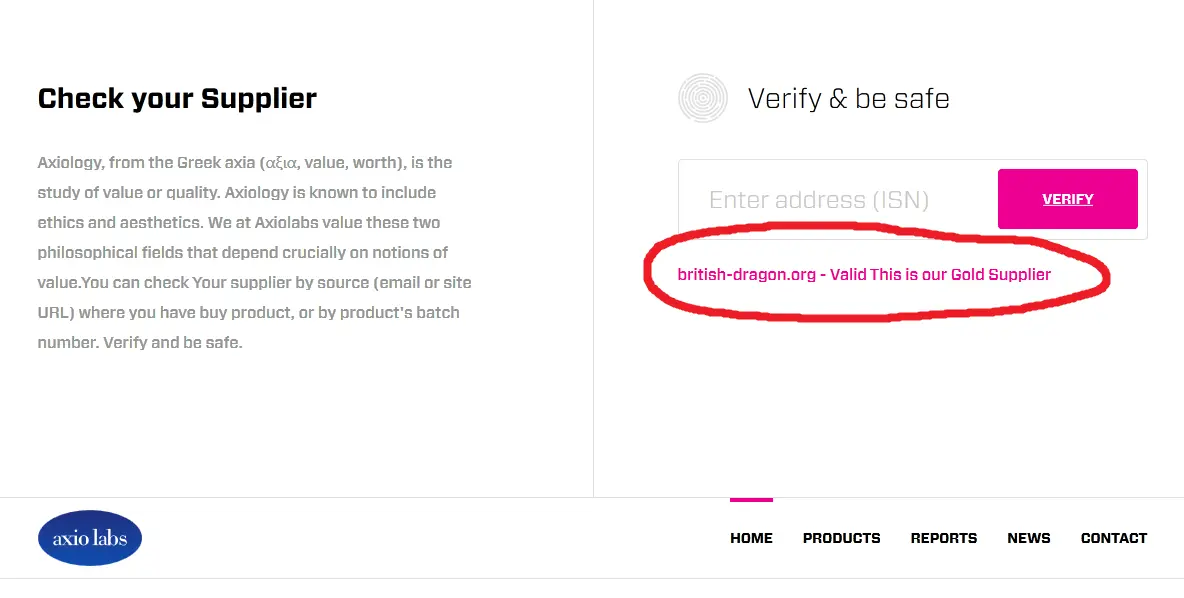The width and height of the screenshot is (1184, 598).
Task: Open the HOME menu item
Action: point(751,538)
